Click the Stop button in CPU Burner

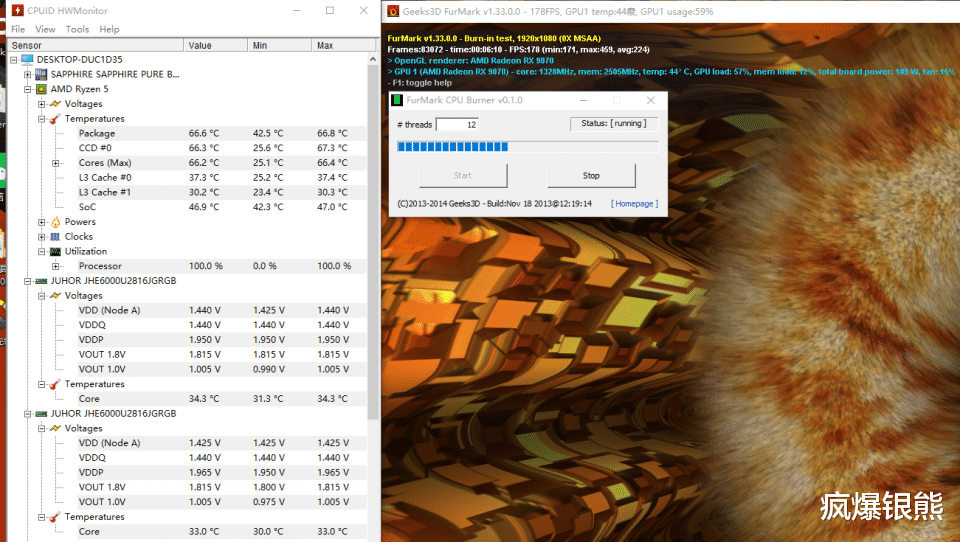click(x=591, y=176)
